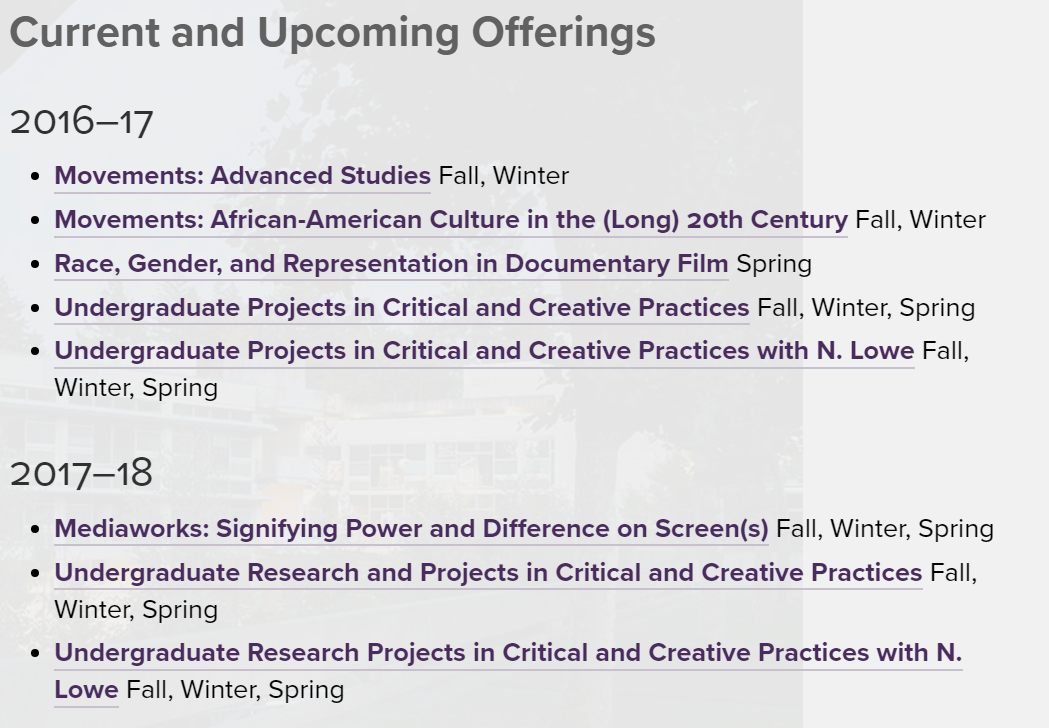Click the 2016–17 year heading
This screenshot has height=728, width=1049.
82,122
